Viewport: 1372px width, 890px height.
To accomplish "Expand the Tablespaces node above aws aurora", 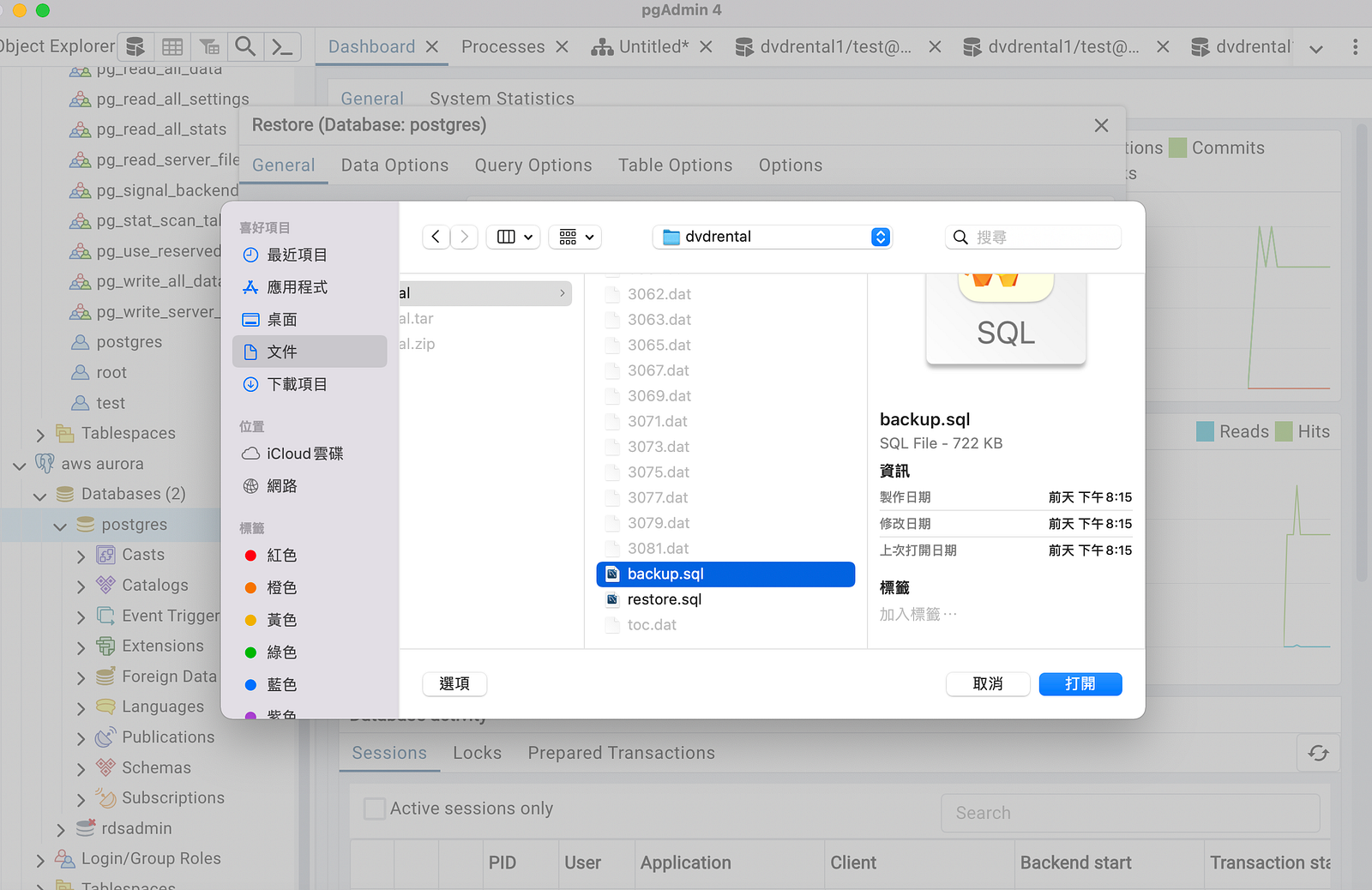I will 39,434.
